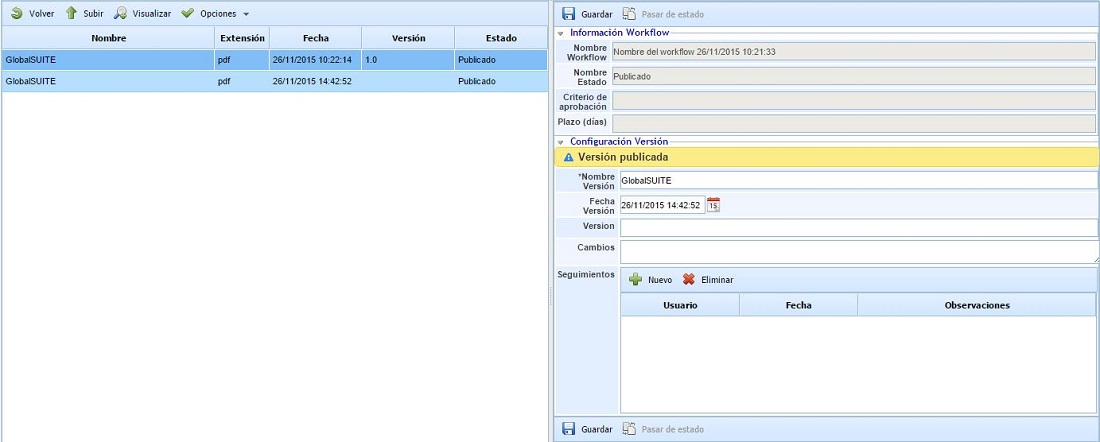Click the top Guardar floppy disk icon
The width and height of the screenshot is (1100, 442).
[568, 14]
